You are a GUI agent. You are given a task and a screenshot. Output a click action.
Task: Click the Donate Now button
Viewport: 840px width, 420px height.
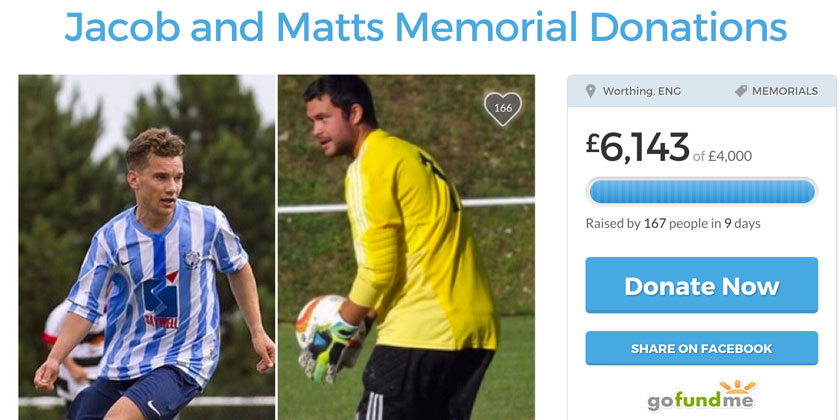701,285
